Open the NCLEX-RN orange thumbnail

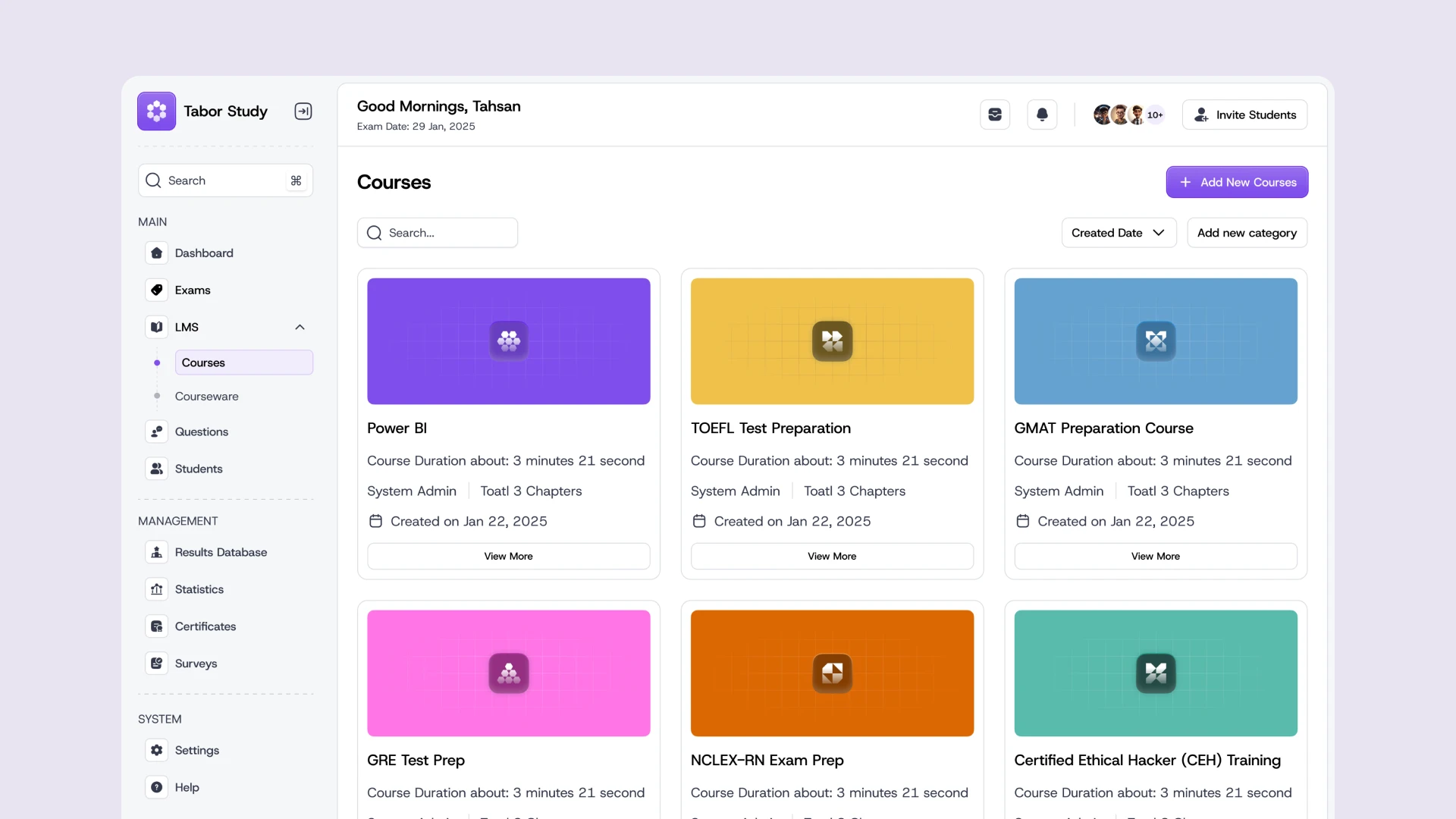point(832,673)
